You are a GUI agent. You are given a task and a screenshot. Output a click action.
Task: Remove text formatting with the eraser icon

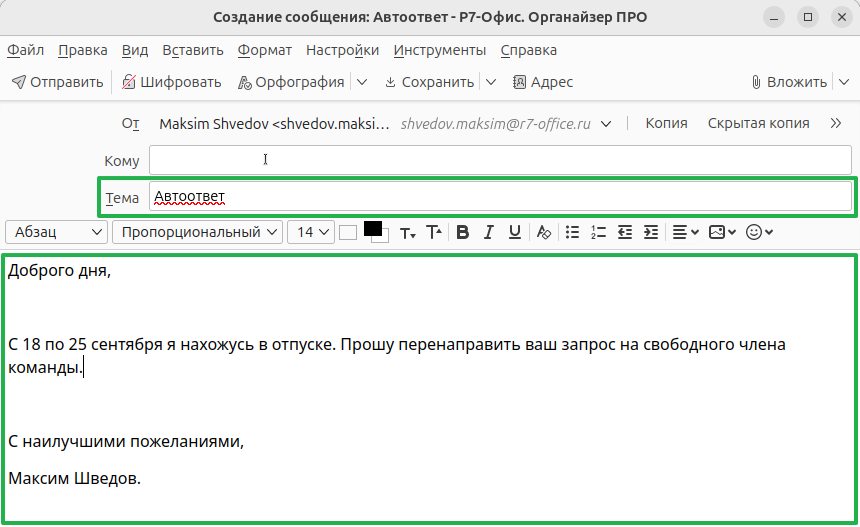543,232
